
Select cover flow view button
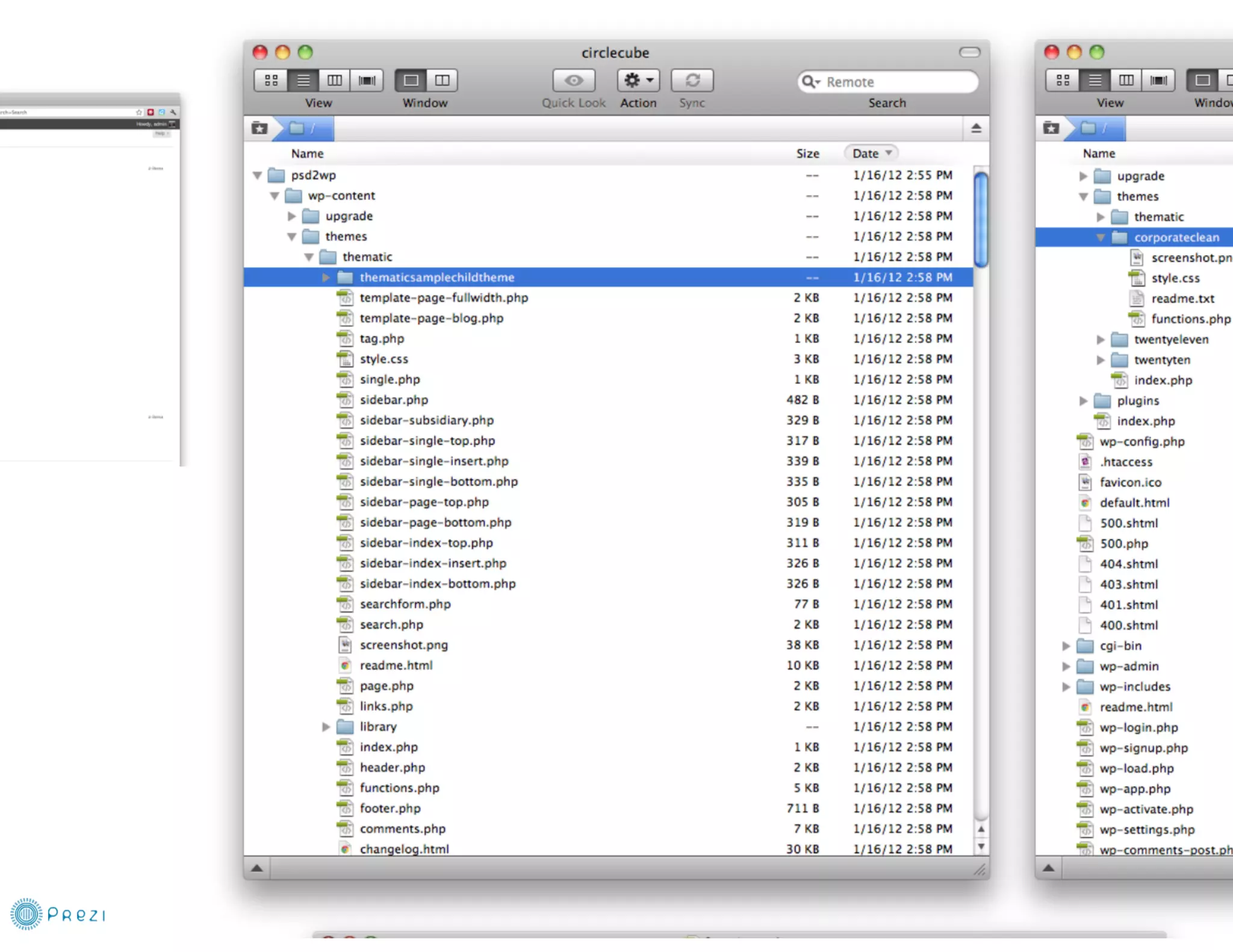pos(367,81)
